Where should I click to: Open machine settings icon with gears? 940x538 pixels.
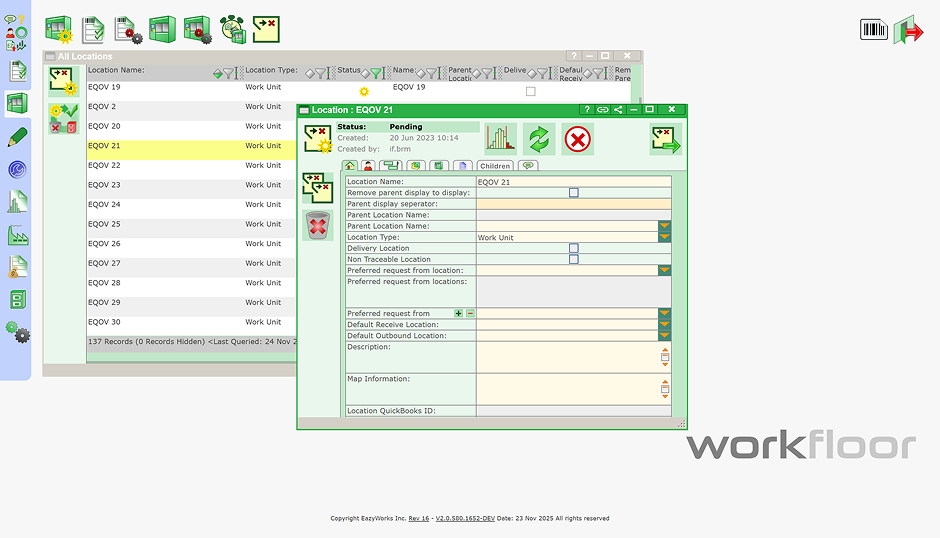197,29
